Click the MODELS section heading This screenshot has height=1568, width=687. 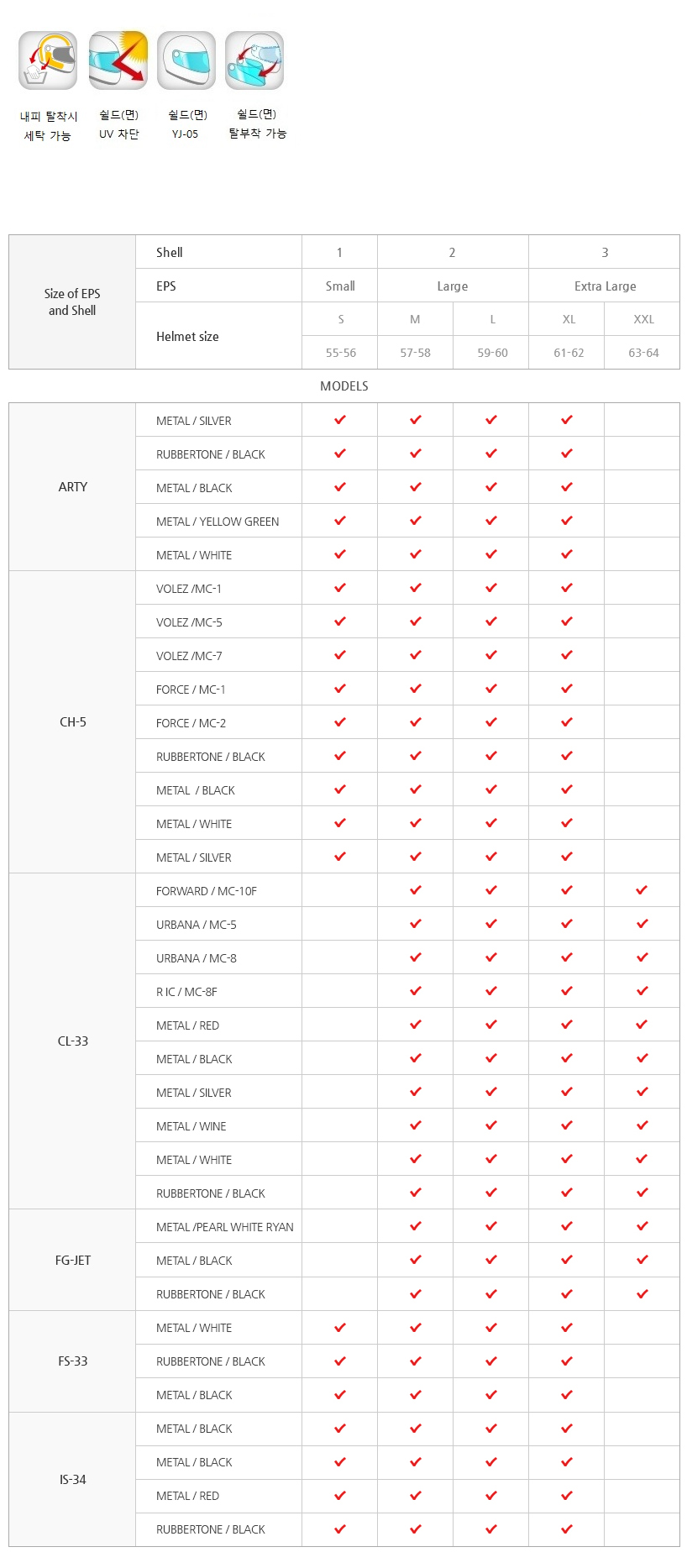344,386
